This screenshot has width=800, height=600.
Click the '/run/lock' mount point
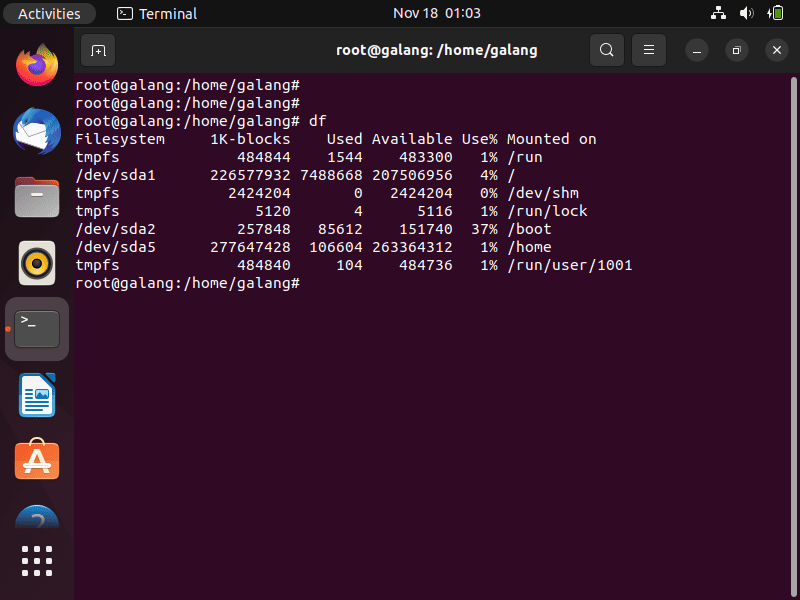547,211
